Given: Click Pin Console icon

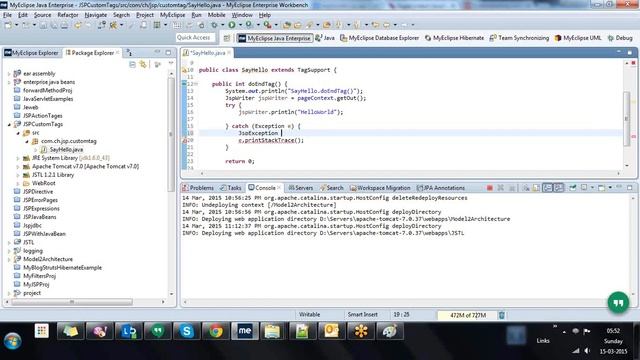Looking at the screenshot, I should 573,188.
